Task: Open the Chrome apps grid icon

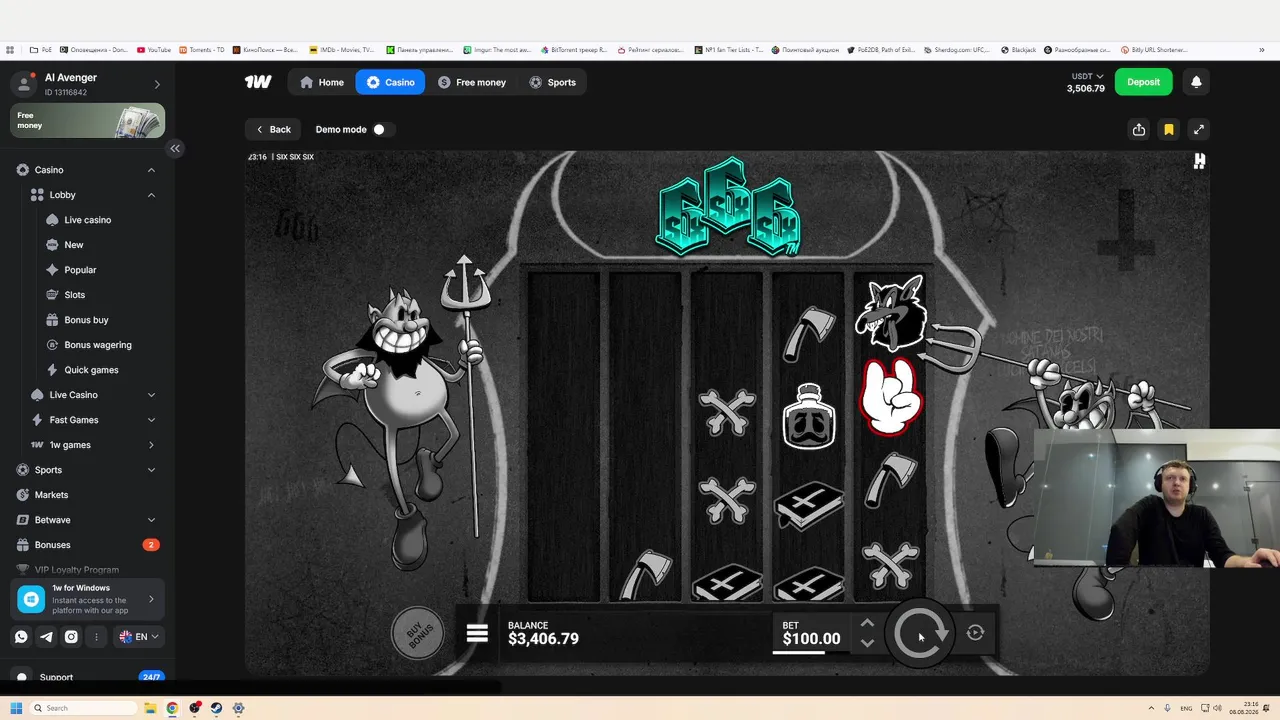Action: tap(10, 49)
